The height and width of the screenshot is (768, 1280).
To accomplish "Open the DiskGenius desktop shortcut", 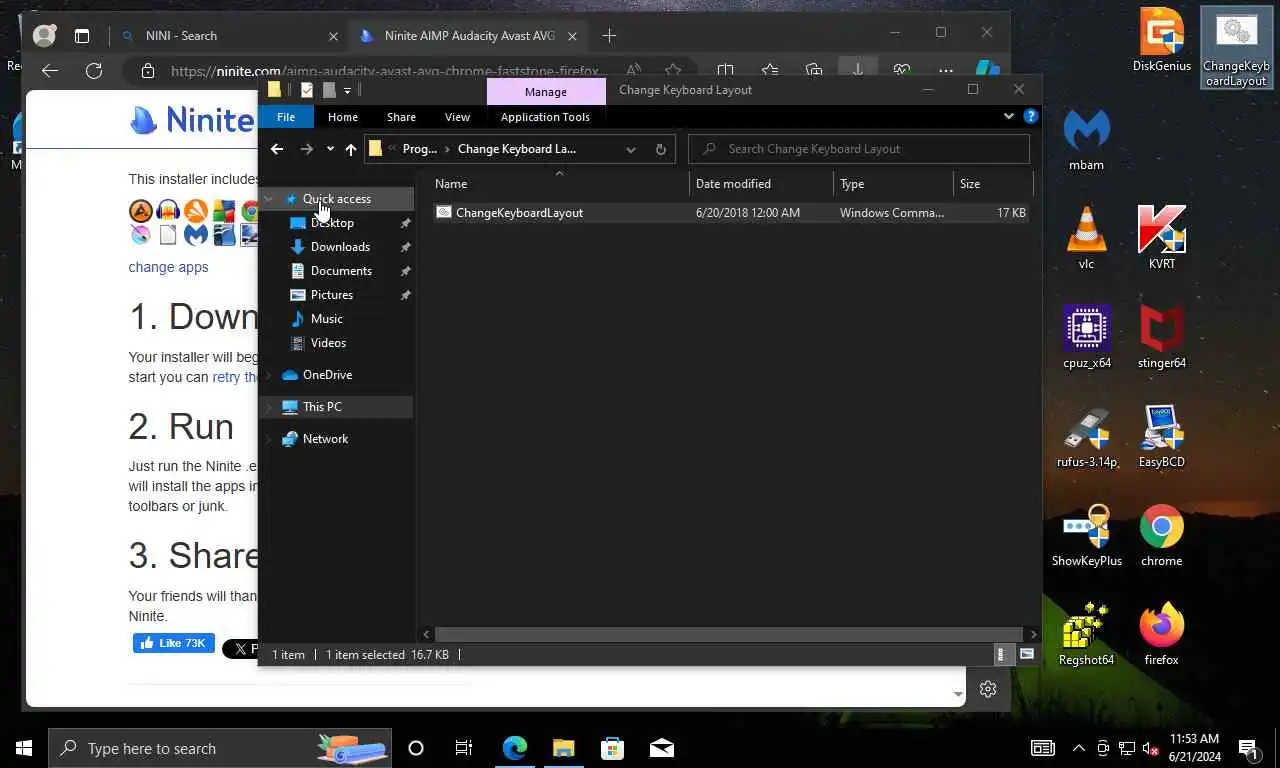I will tap(1162, 40).
